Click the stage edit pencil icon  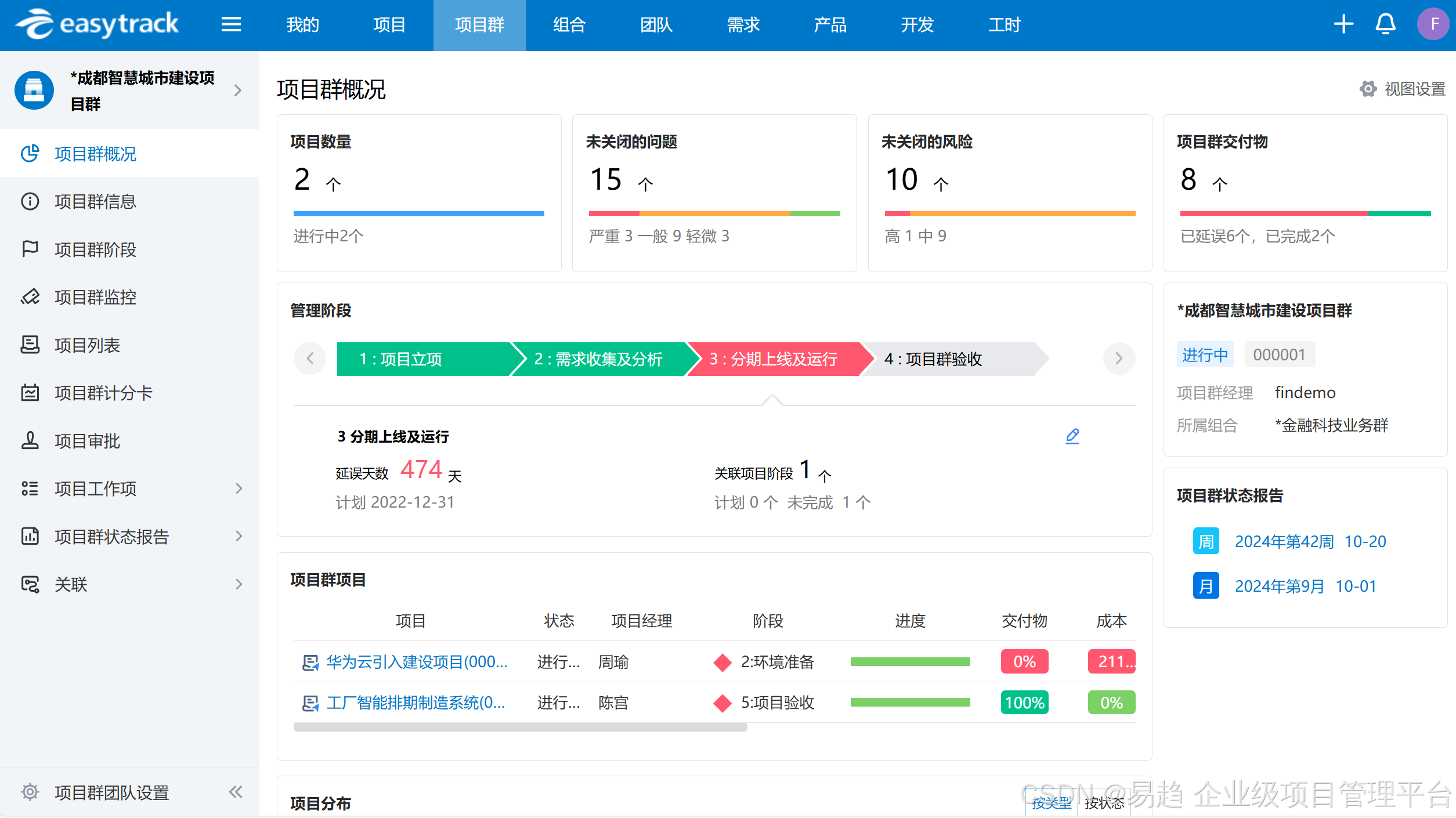click(x=1072, y=436)
